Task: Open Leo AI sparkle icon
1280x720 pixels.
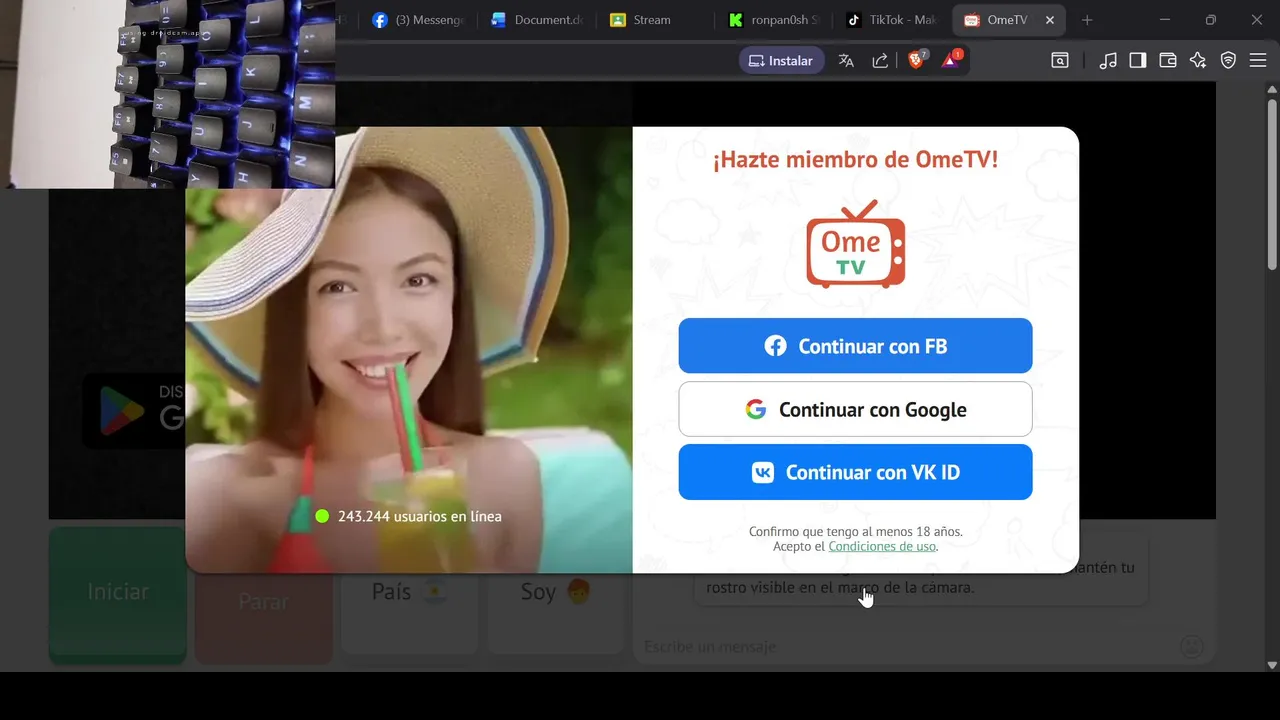Action: click(x=1198, y=61)
